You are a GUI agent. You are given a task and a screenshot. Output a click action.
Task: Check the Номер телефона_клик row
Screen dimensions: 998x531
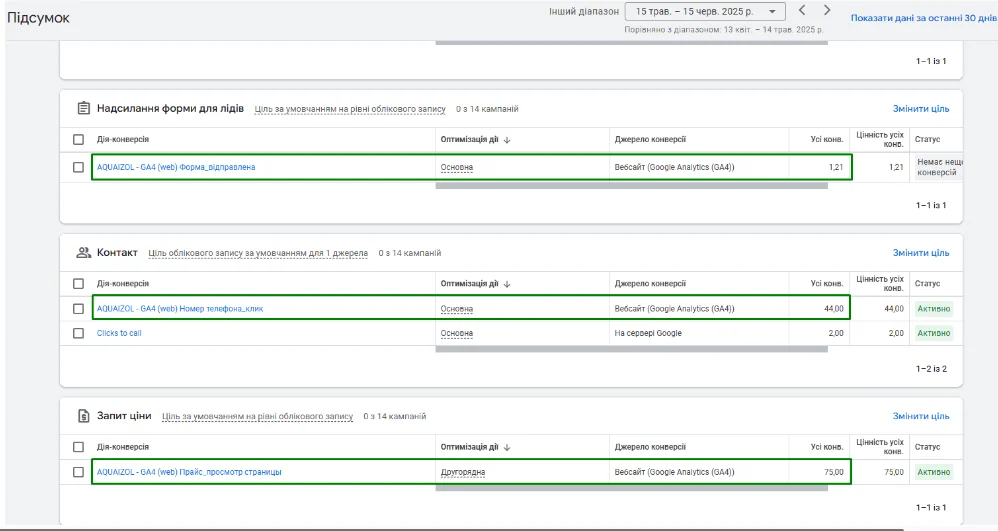pos(78,309)
